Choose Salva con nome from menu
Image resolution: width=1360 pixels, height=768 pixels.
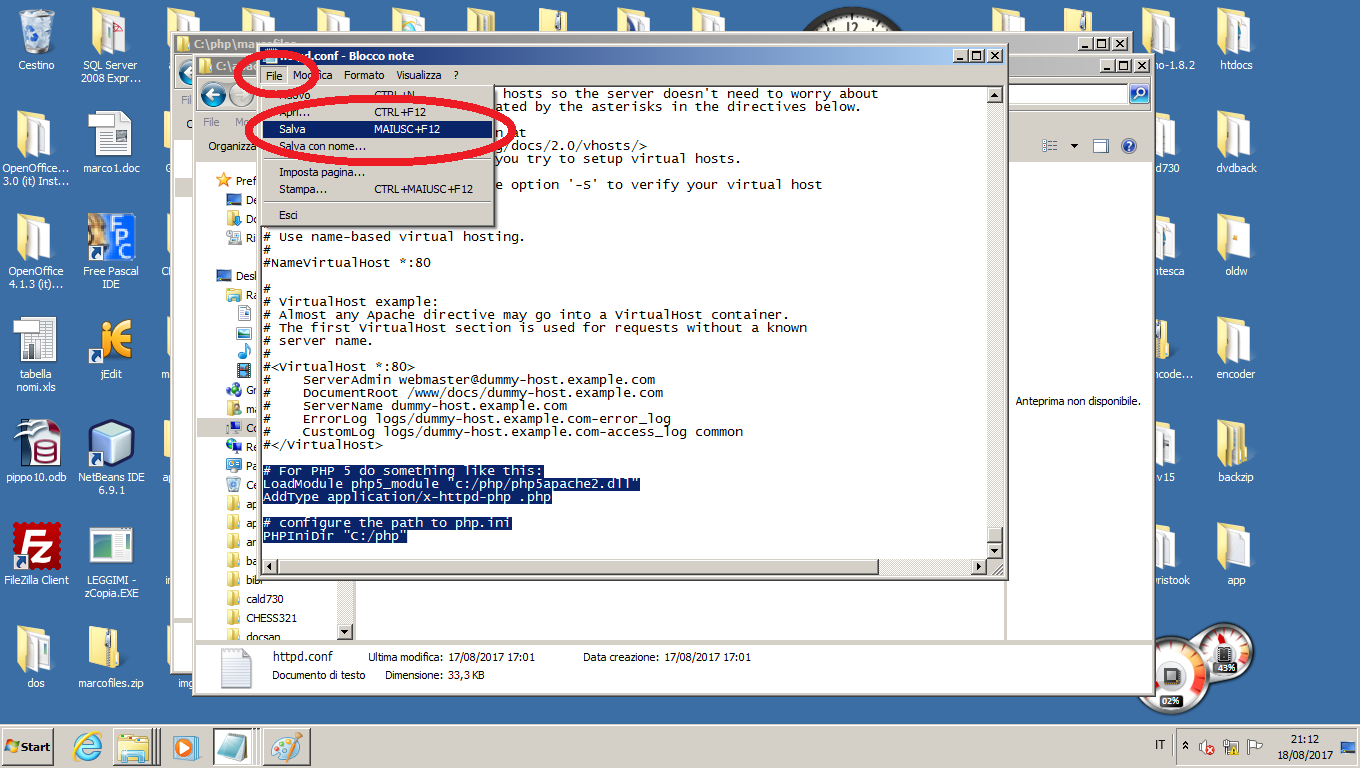[322, 146]
